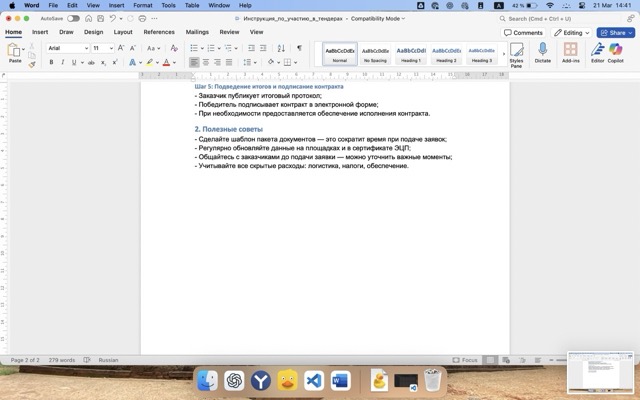This screenshot has height=400, width=640.
Task: Switch to the References tab
Action: coord(158,32)
